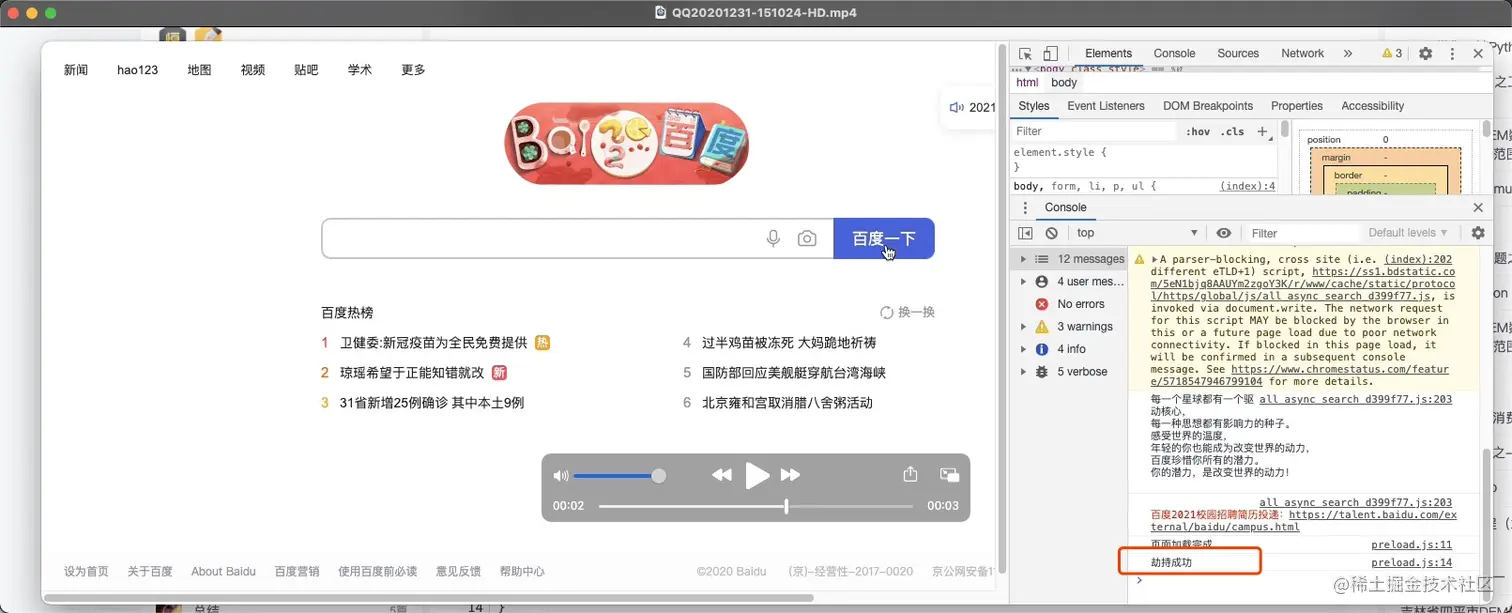Image resolution: width=1512 pixels, height=613 pixels.
Task: Click the video timeline progress bar
Action: point(757,506)
